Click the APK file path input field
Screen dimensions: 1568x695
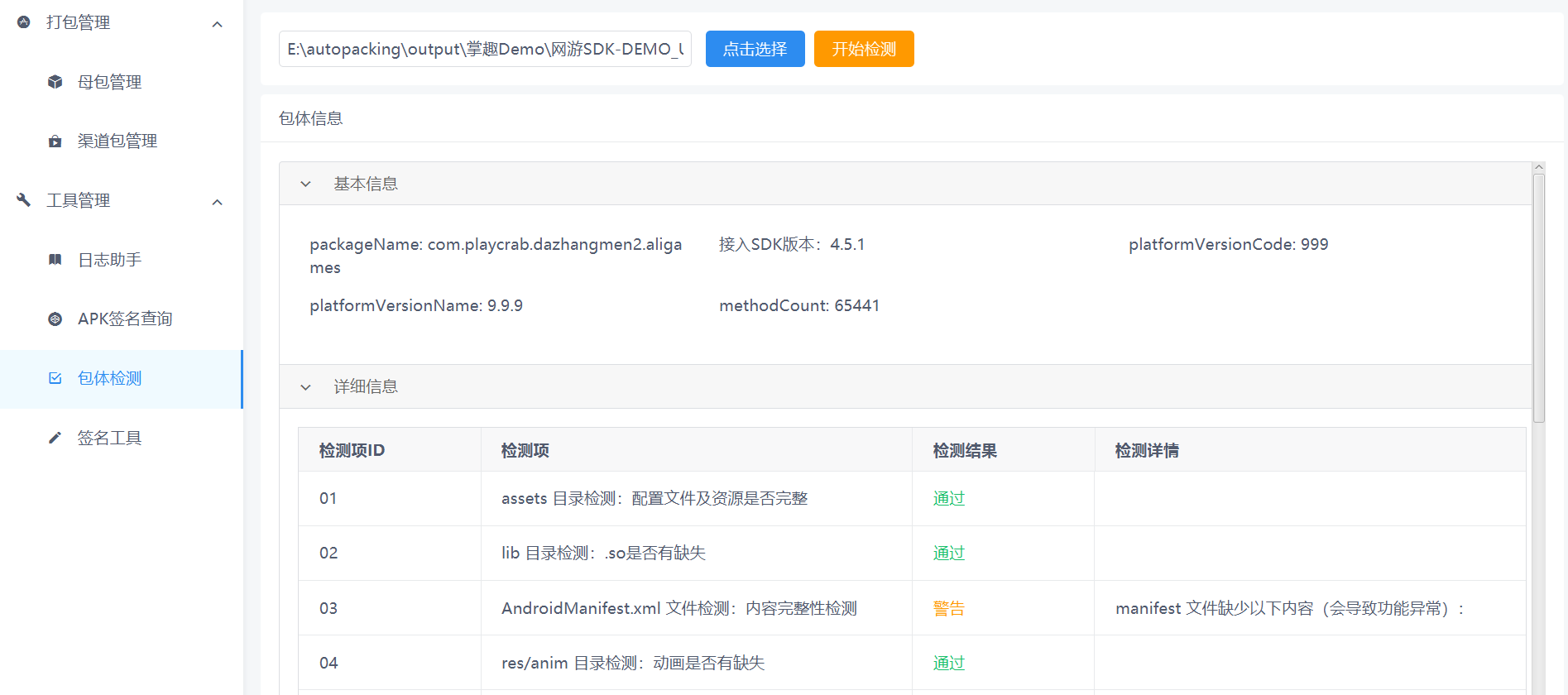[485, 49]
